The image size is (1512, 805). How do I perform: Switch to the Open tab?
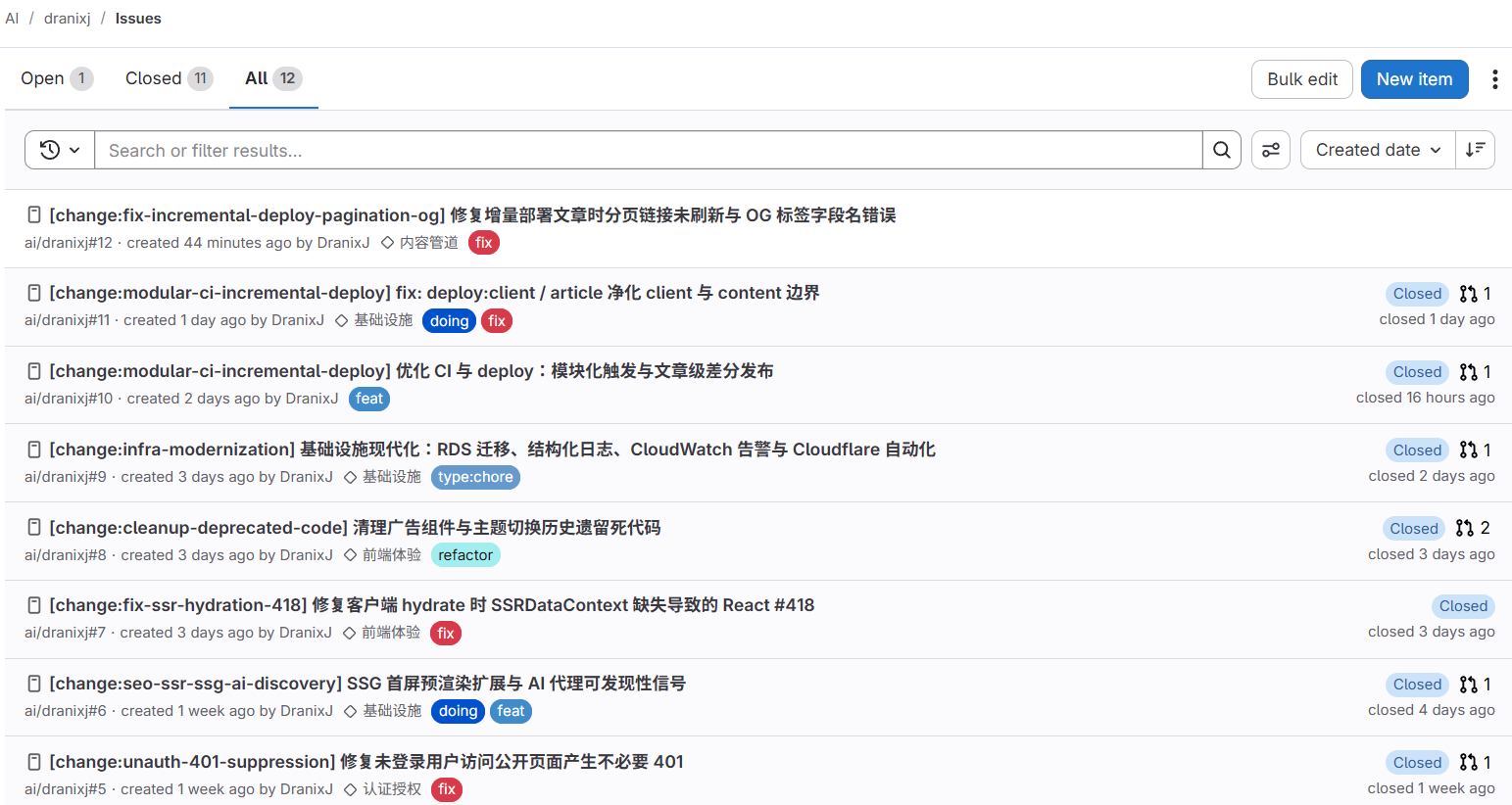[57, 78]
